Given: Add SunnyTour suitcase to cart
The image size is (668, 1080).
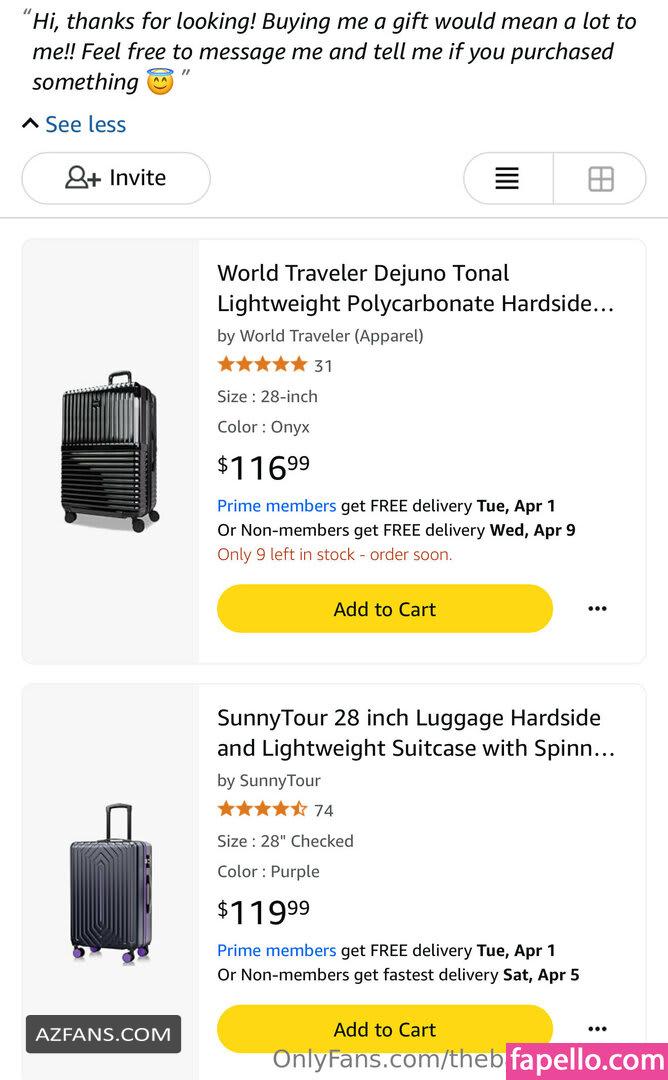Looking at the screenshot, I should [x=384, y=1029].
